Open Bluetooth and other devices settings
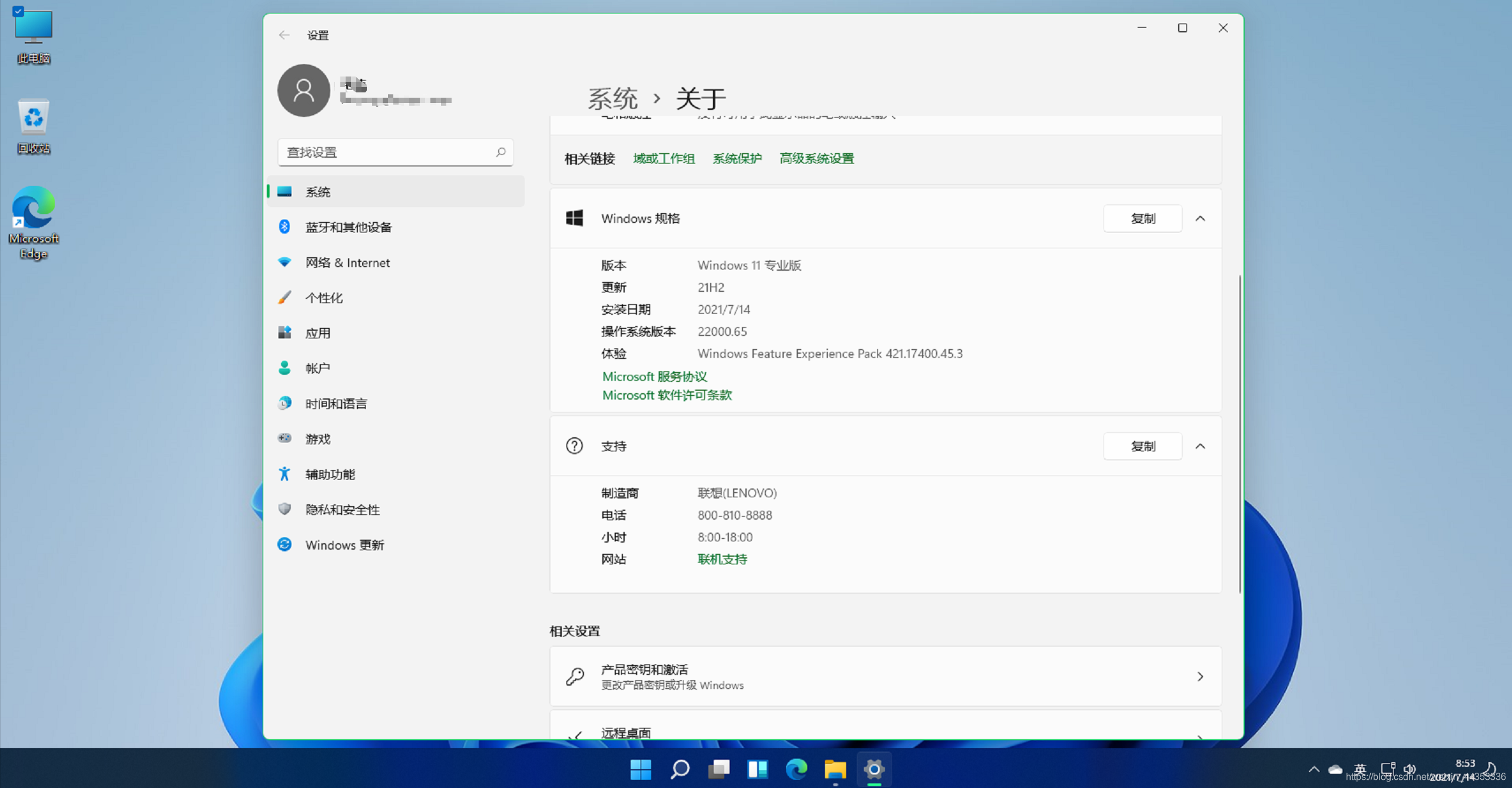 (x=347, y=227)
